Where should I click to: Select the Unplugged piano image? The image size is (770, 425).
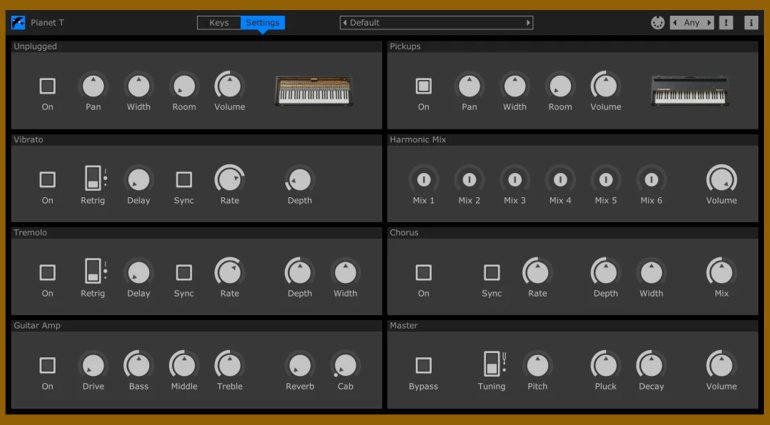click(x=312, y=91)
